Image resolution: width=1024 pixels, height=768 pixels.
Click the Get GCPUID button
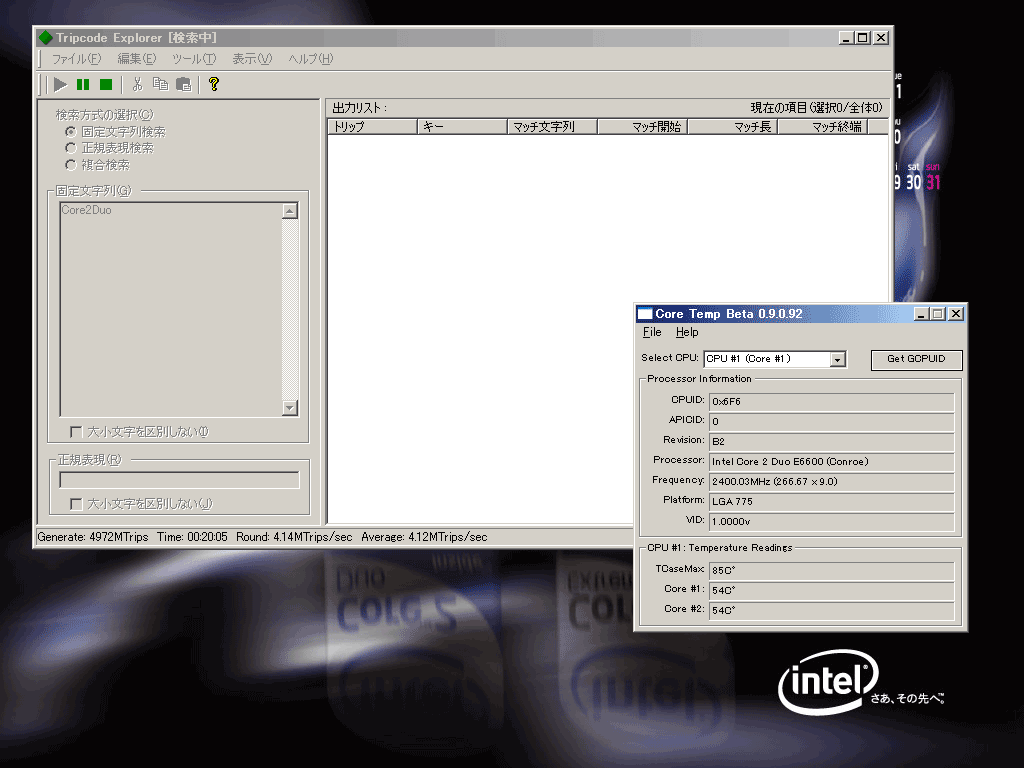coord(916,359)
